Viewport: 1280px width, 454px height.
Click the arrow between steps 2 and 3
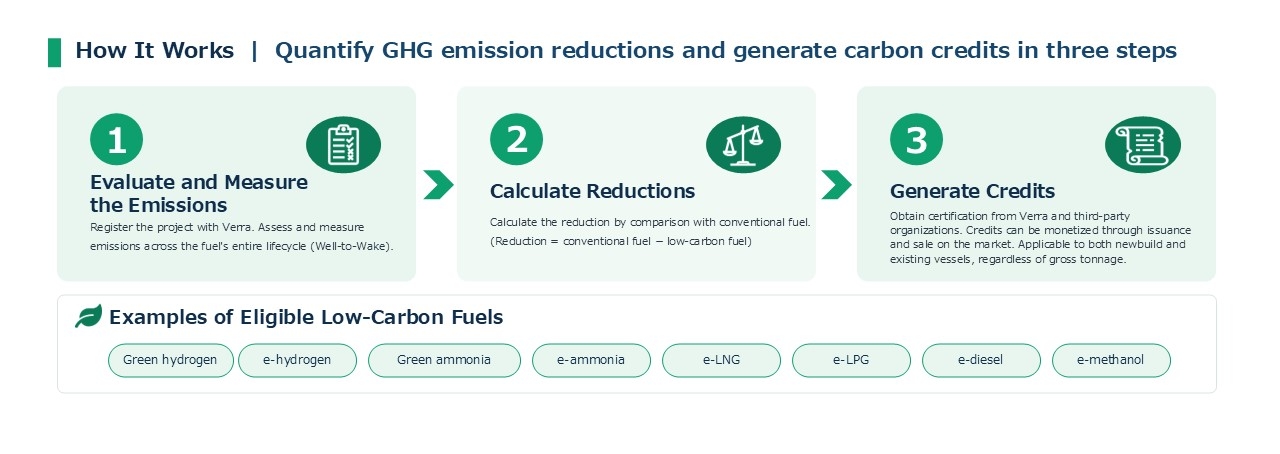point(836,184)
